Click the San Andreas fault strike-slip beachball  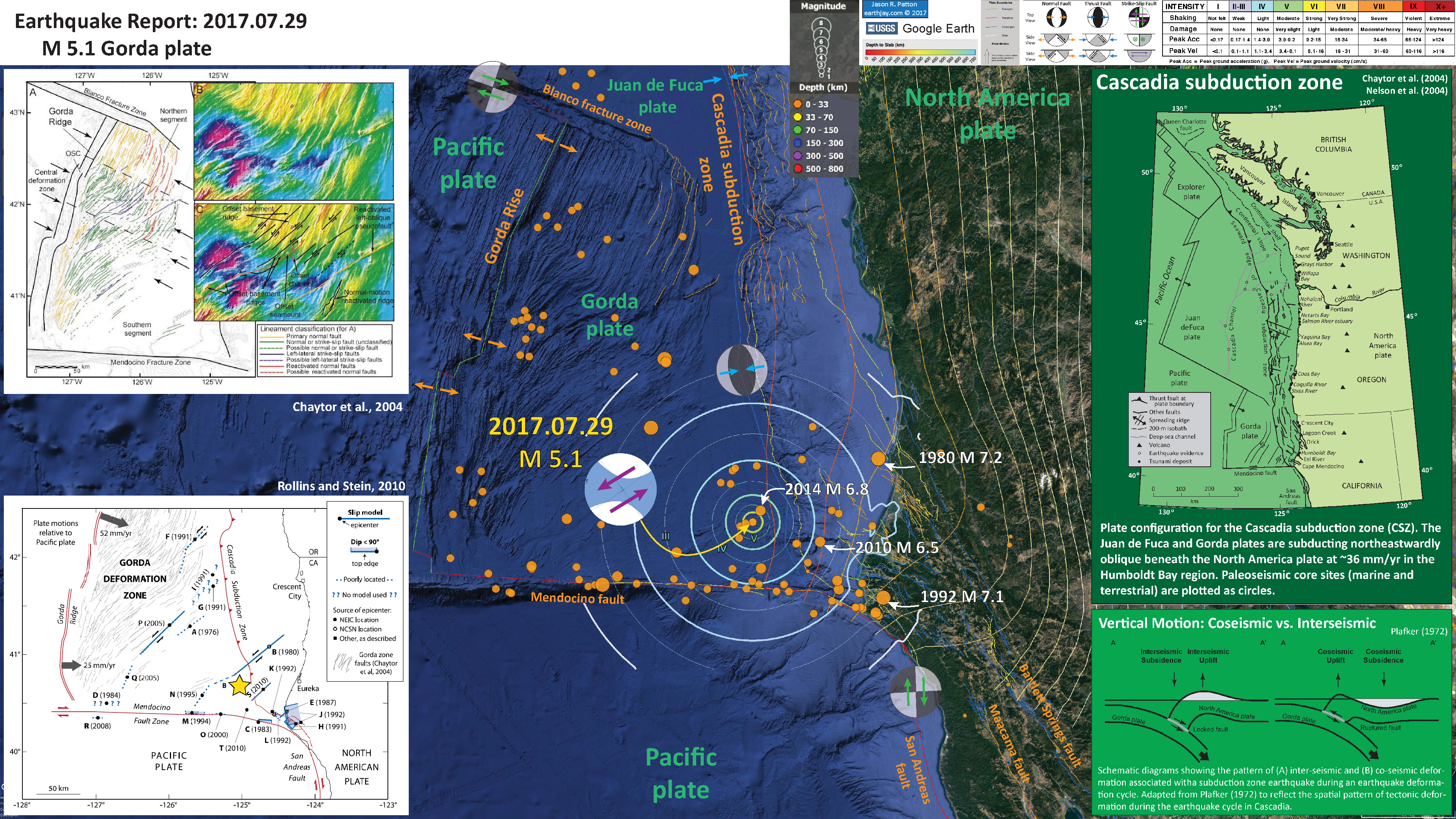click(x=915, y=691)
